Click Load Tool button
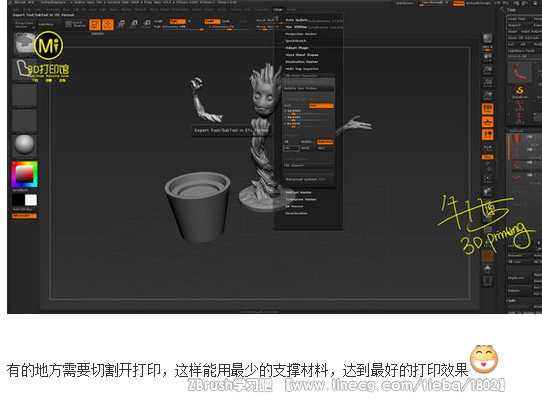 pyautogui.click(x=519, y=19)
